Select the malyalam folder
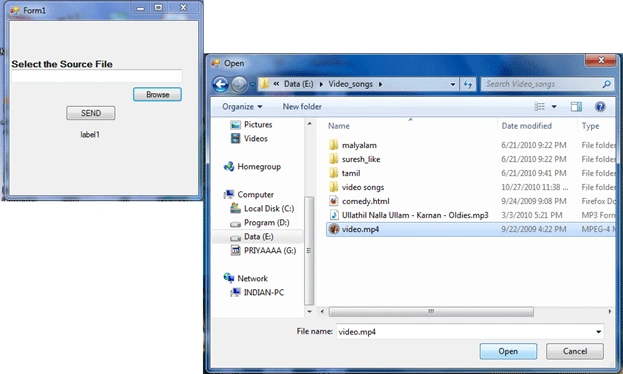 (x=359, y=145)
